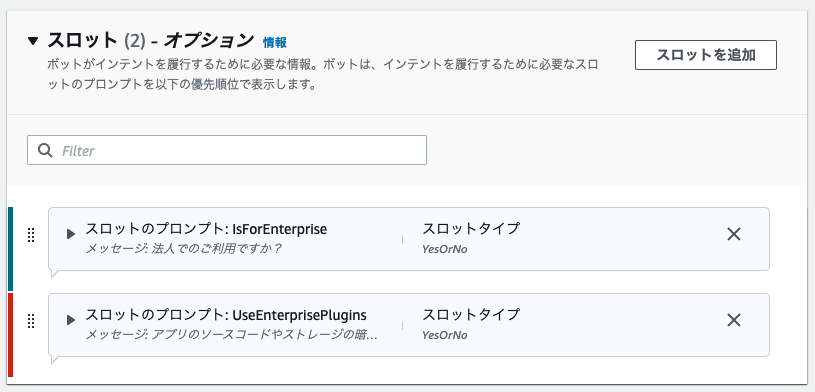The image size is (815, 392).
Task: Grab the UseEnterprisePlugins drag handle icon
Action: (31, 321)
